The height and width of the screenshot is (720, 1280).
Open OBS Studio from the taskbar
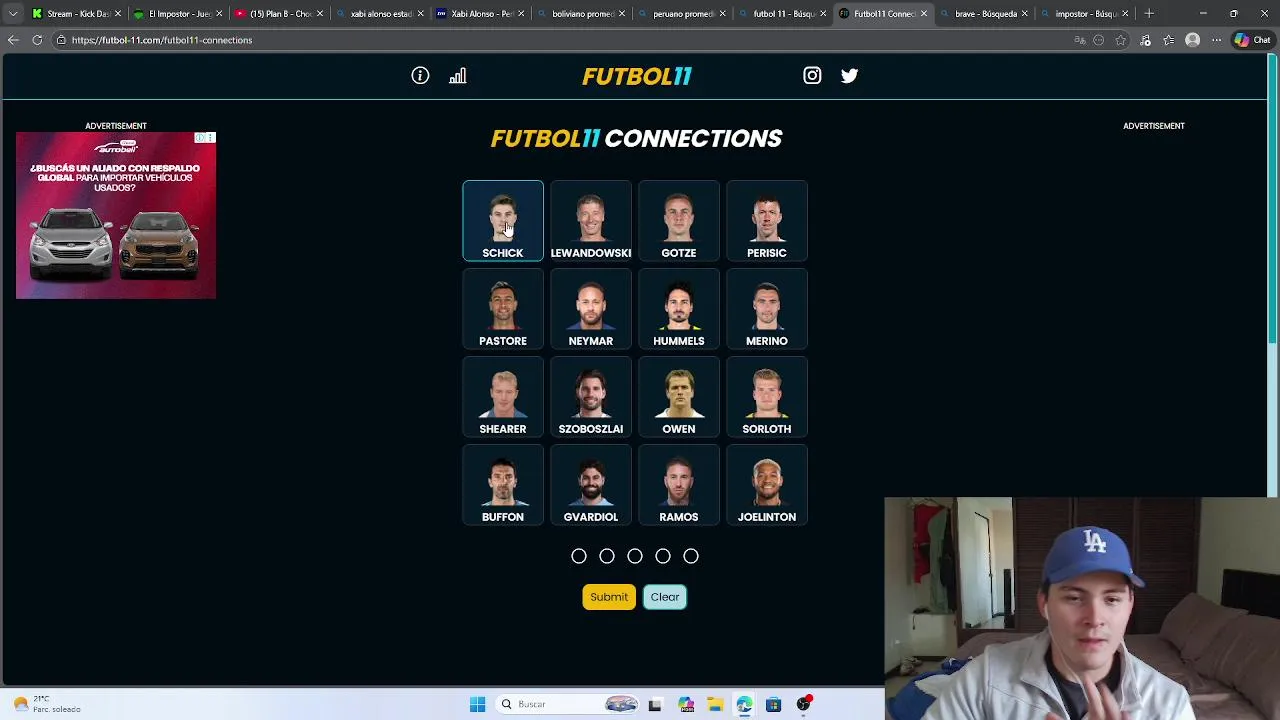[803, 704]
